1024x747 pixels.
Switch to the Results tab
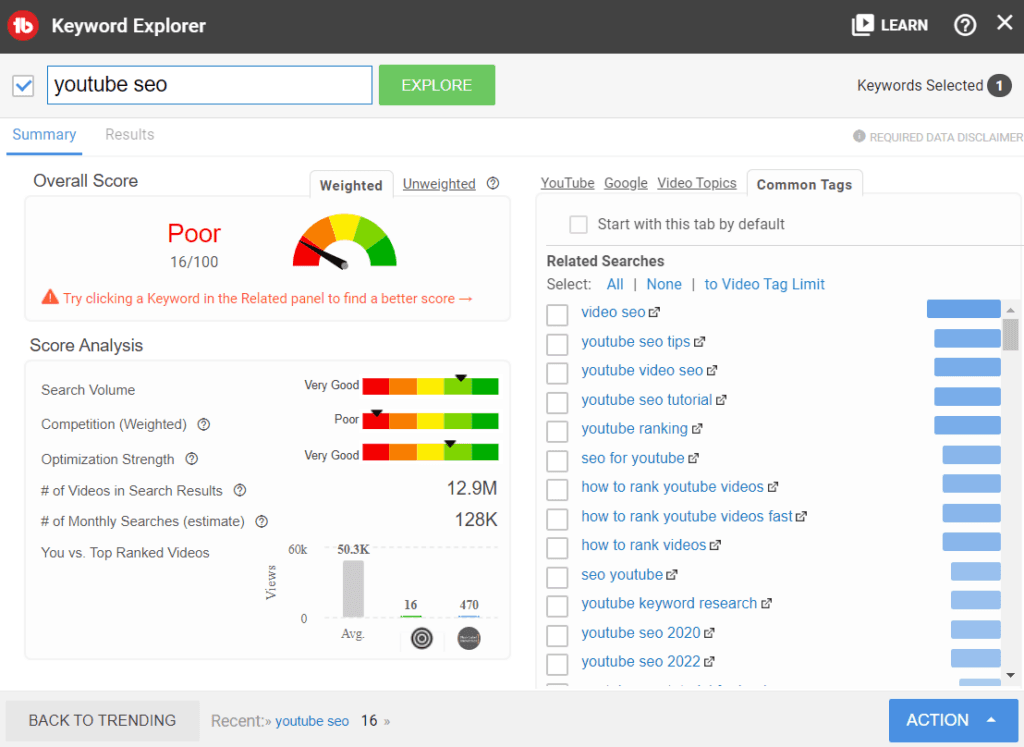(x=130, y=135)
